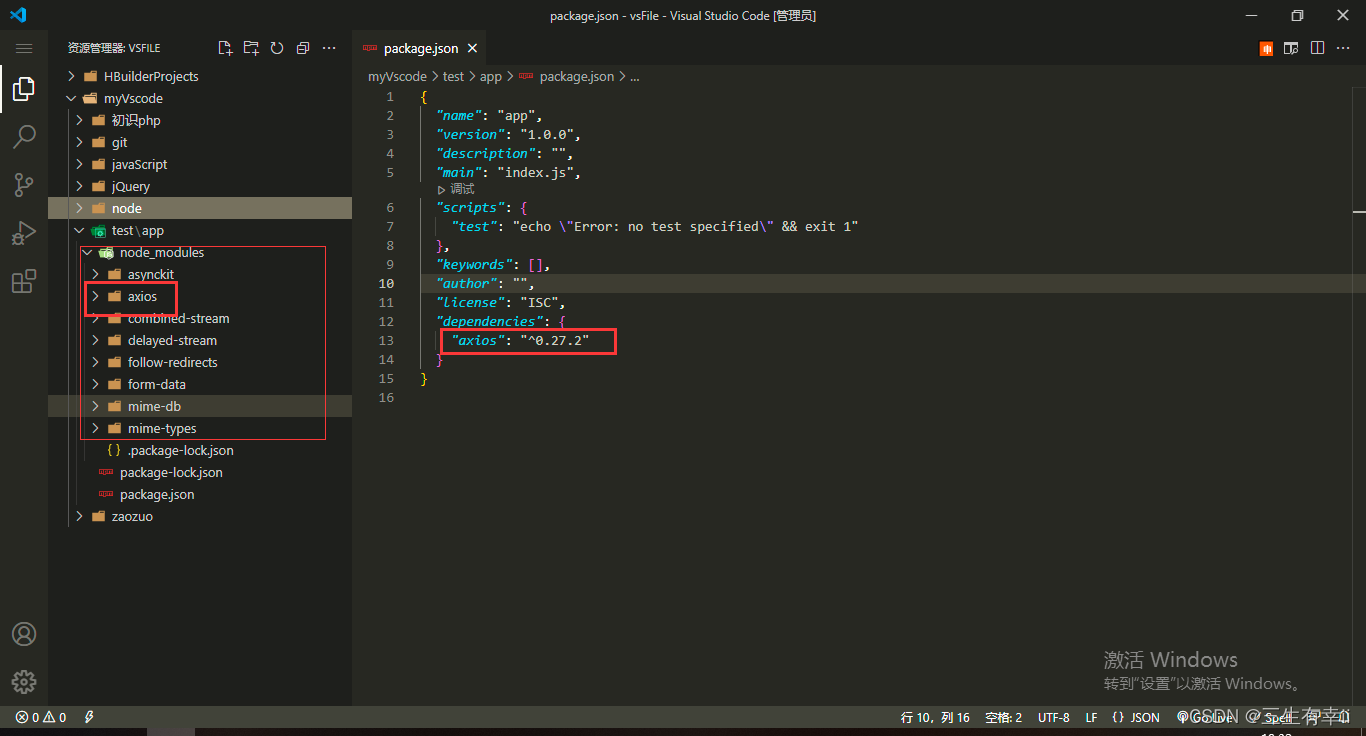Click the lightning bolt status bar icon

pos(89,717)
